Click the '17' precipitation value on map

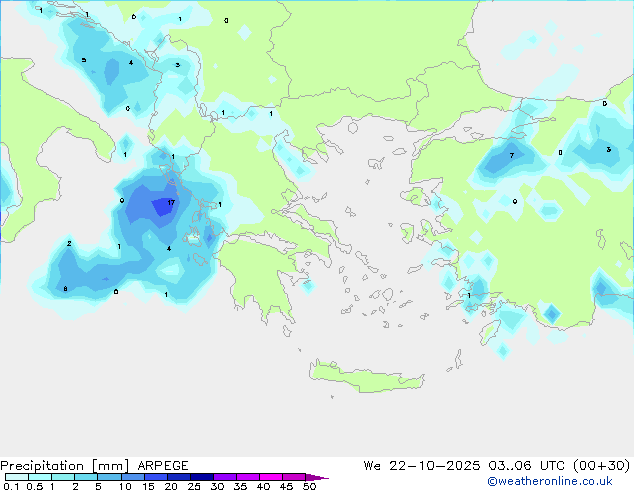click(171, 203)
